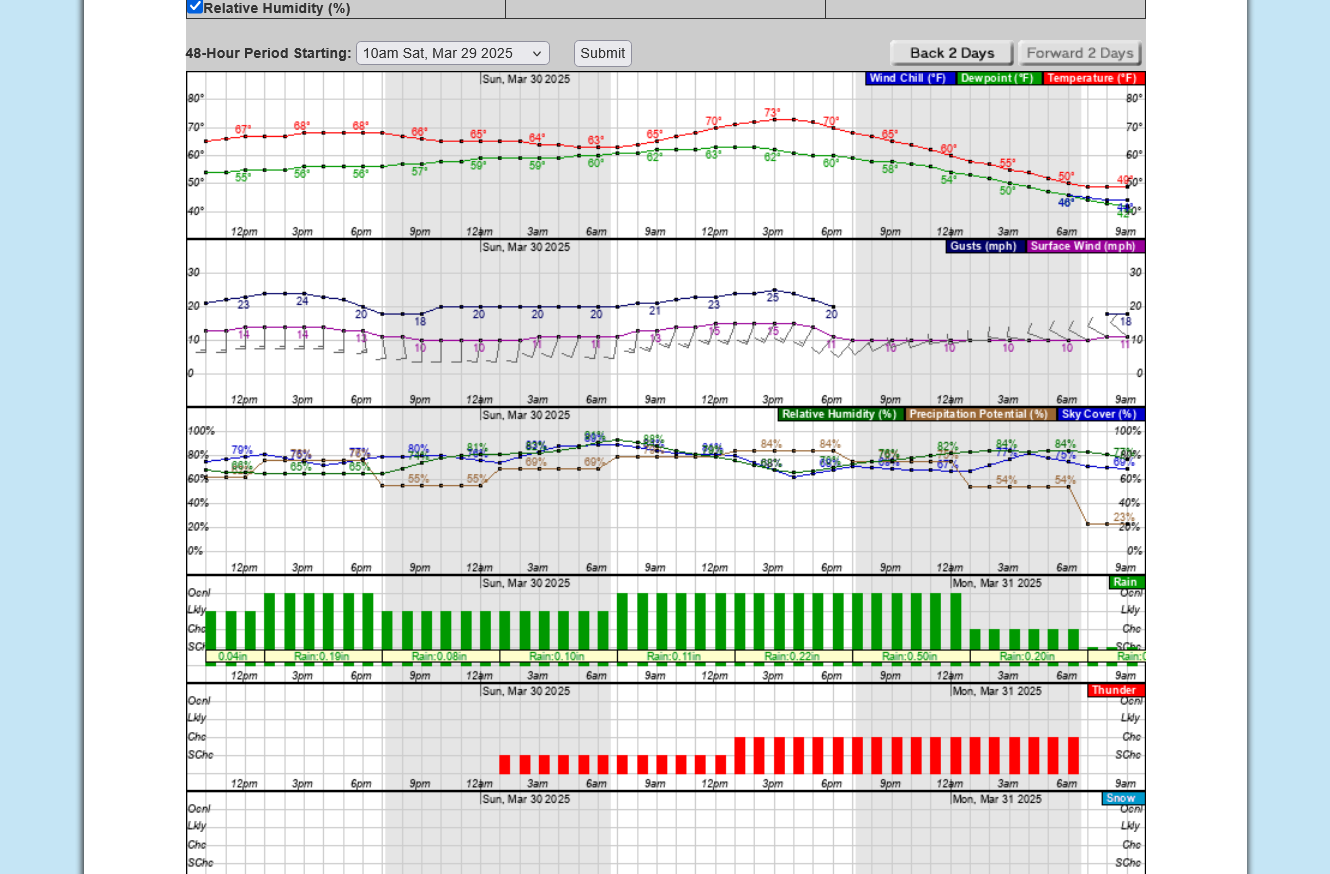Screen dimensions: 1330x874
Task: Click the green Rain chart legend tag
Action: point(1126,582)
